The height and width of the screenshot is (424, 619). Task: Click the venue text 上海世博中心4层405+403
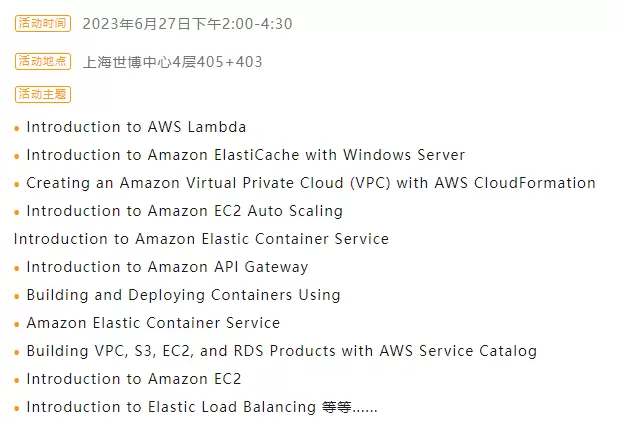172,62
